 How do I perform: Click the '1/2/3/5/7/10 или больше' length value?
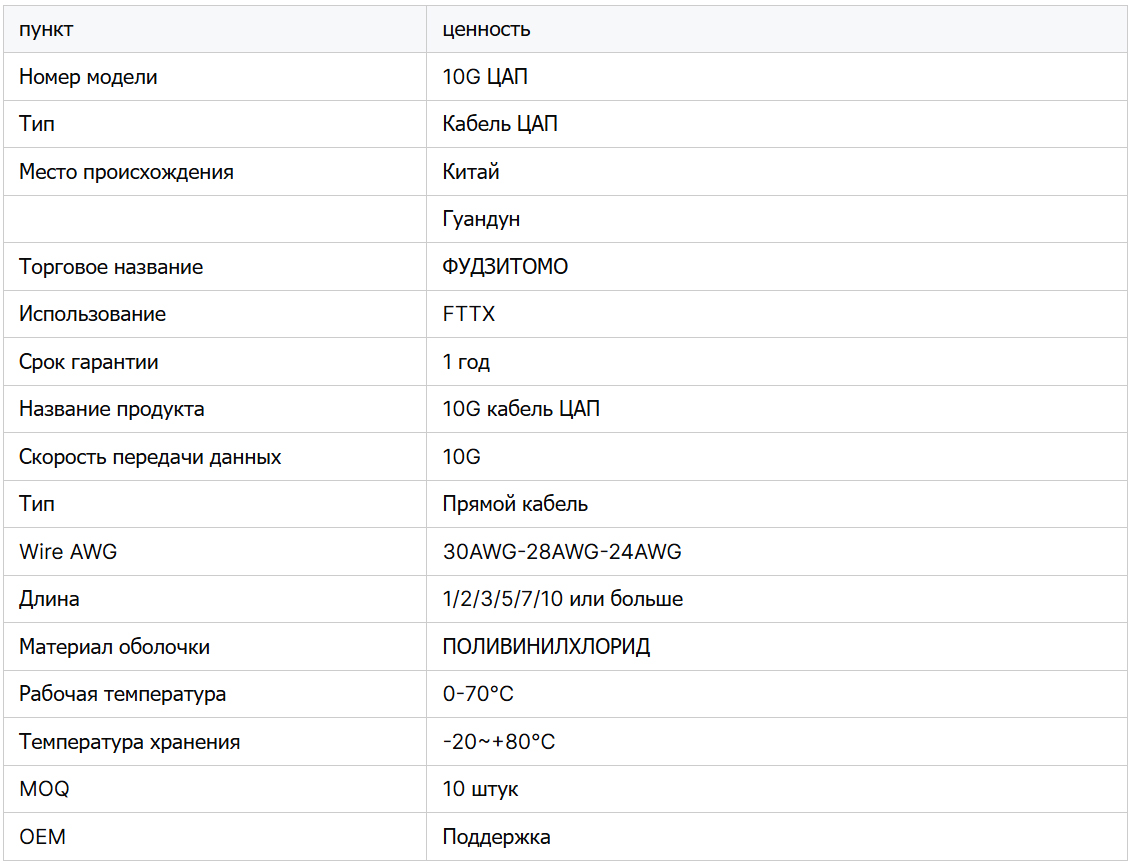563,599
